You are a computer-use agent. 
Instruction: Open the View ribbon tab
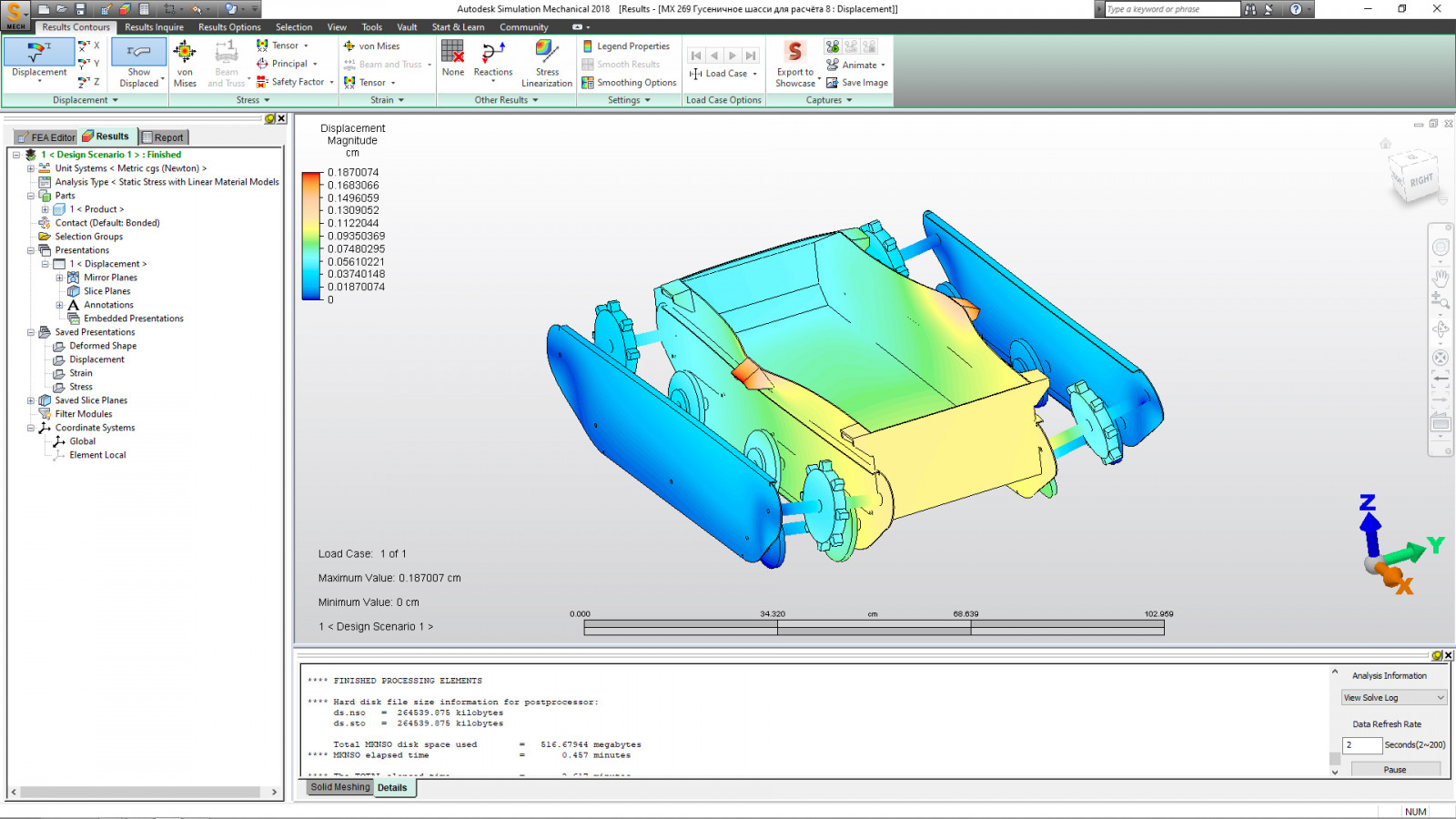[x=337, y=27]
